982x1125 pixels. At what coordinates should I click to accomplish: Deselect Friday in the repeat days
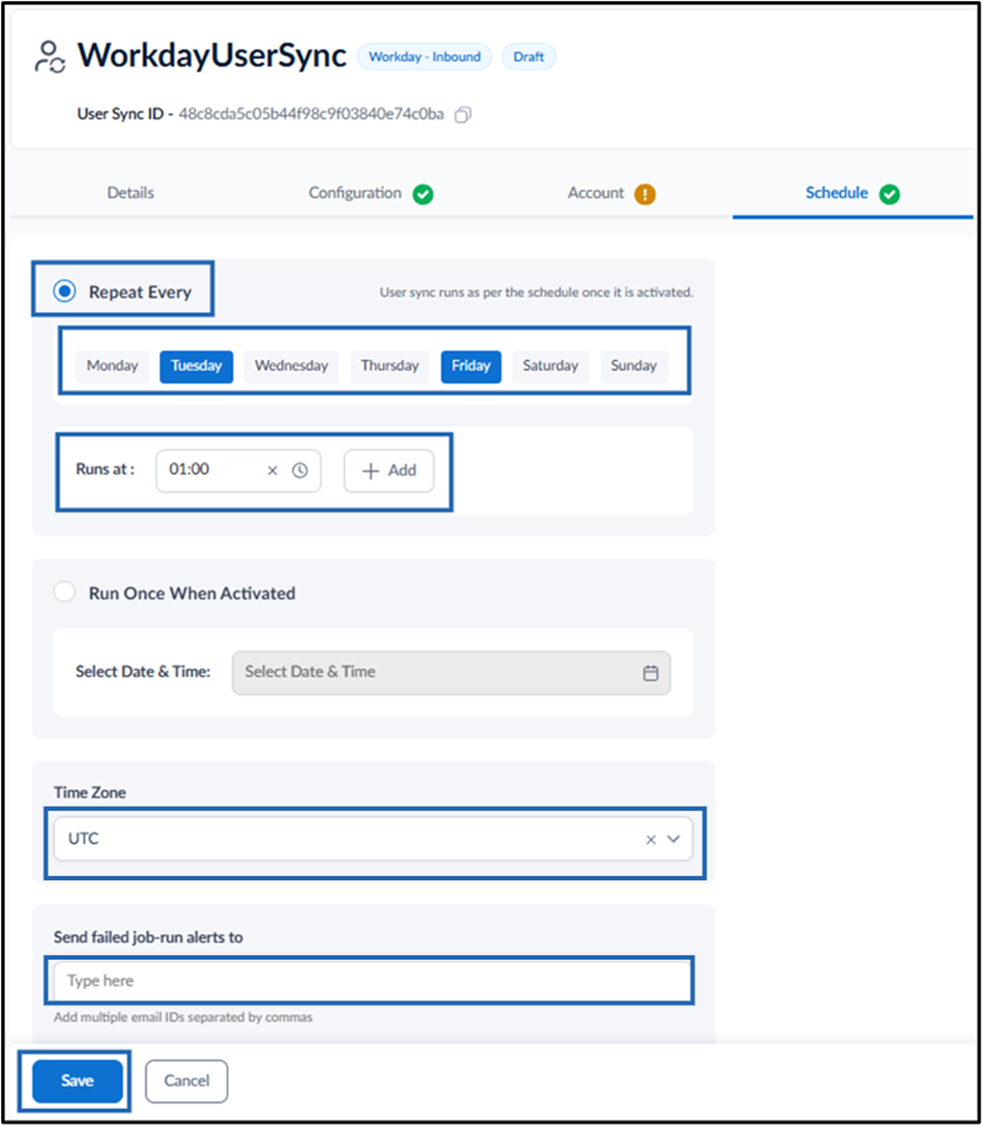(471, 366)
